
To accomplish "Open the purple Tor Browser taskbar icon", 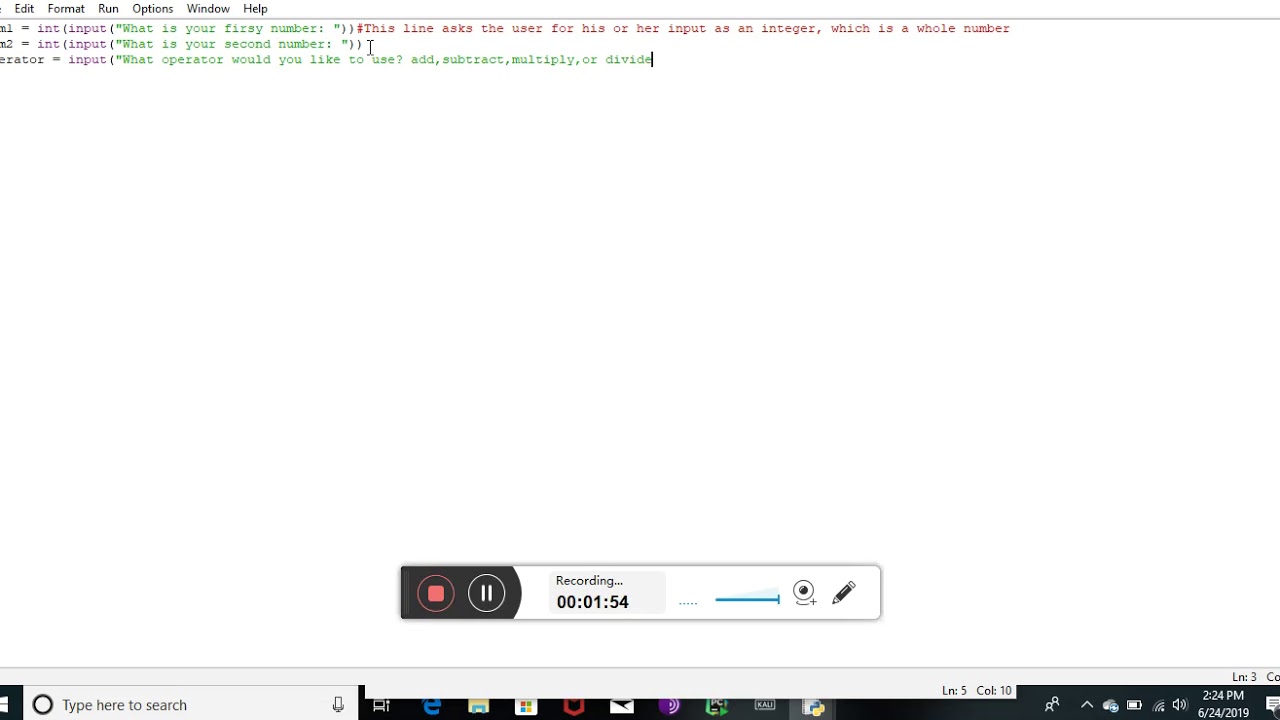I will [669, 705].
